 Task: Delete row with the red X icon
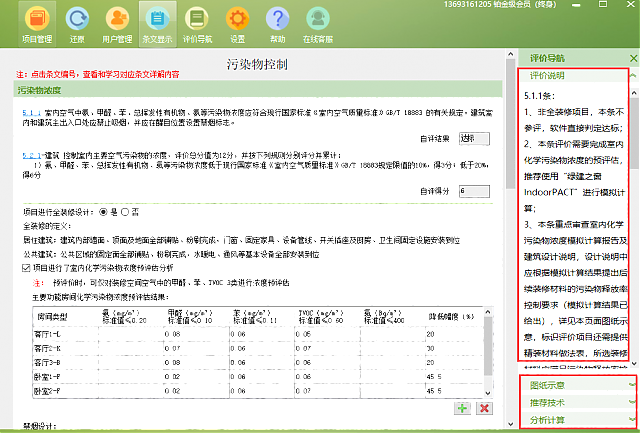(485, 408)
